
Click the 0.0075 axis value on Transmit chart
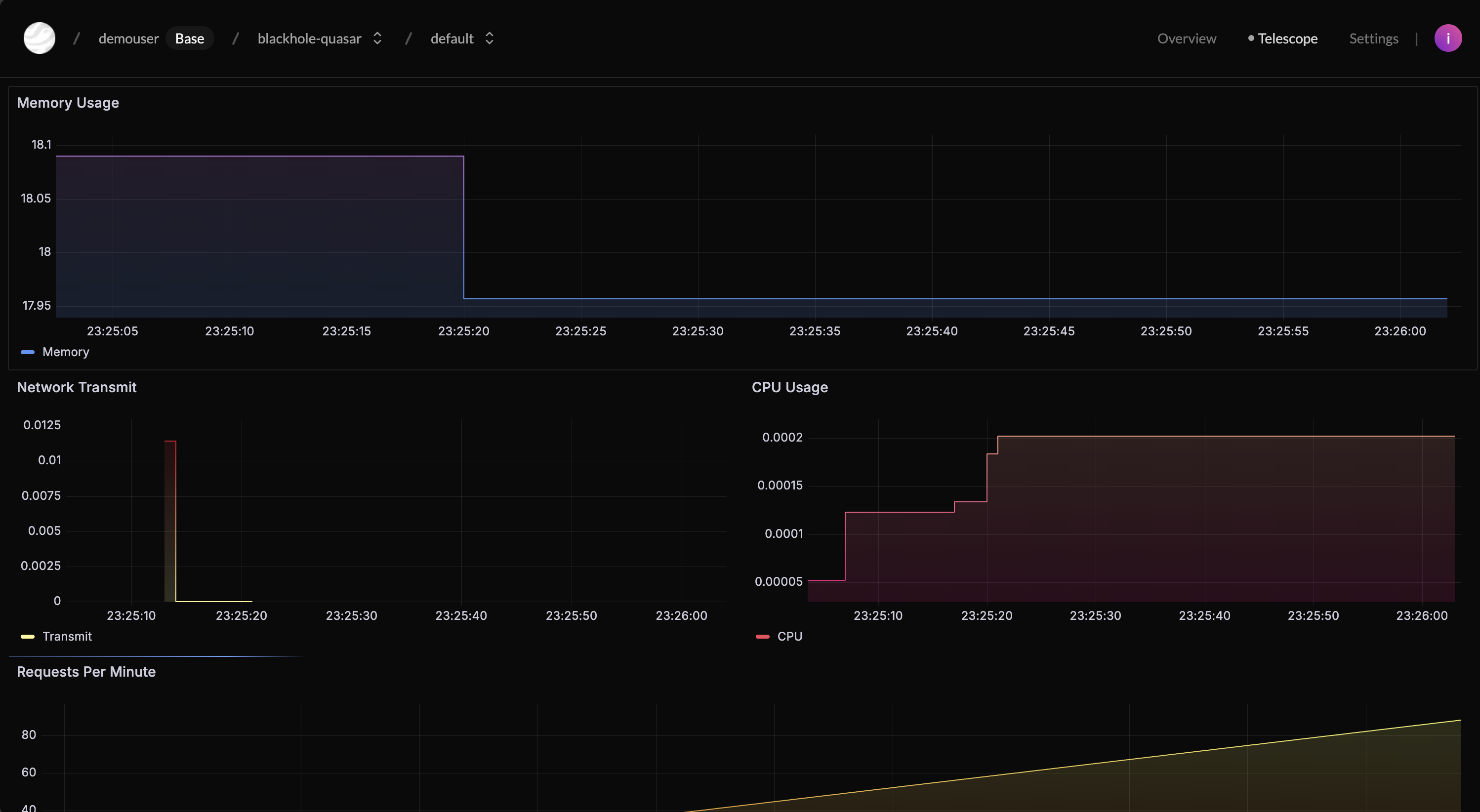pos(41,495)
